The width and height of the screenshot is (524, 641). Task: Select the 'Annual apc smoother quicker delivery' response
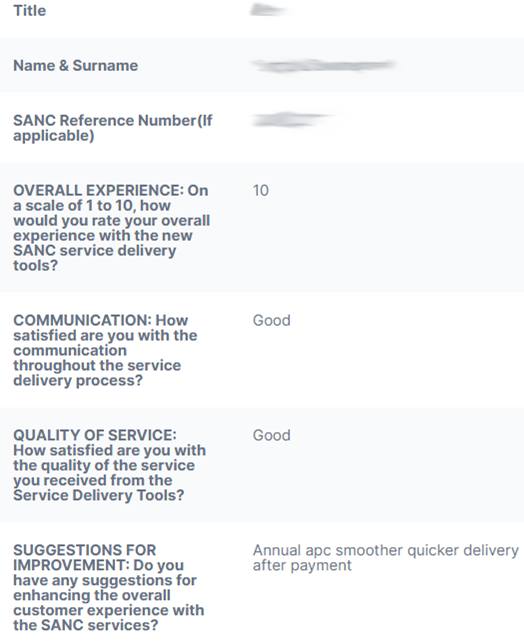[386, 550]
